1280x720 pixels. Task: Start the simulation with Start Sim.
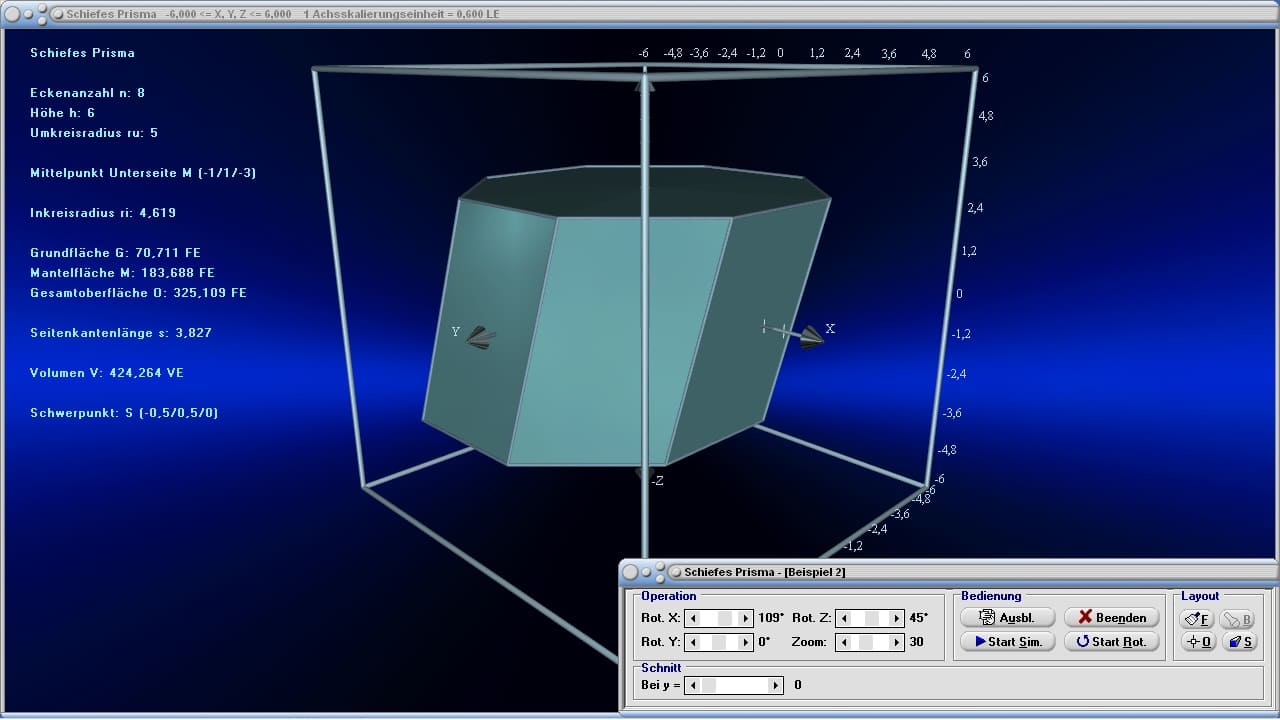(1007, 641)
